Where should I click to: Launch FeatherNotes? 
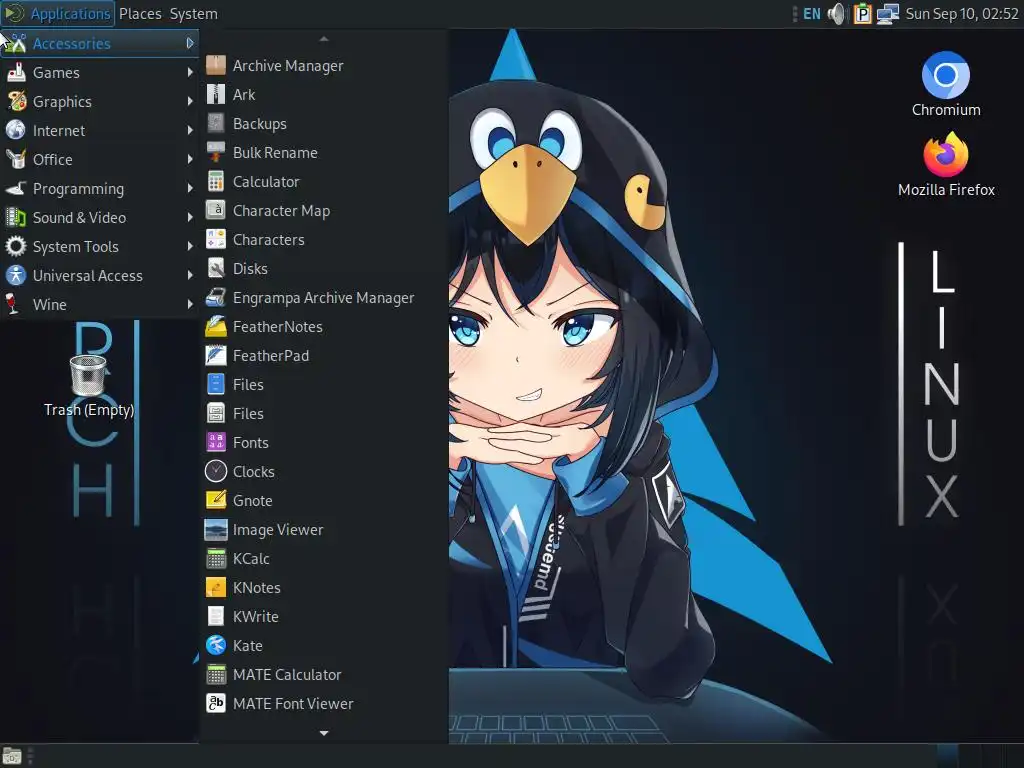pos(324,327)
